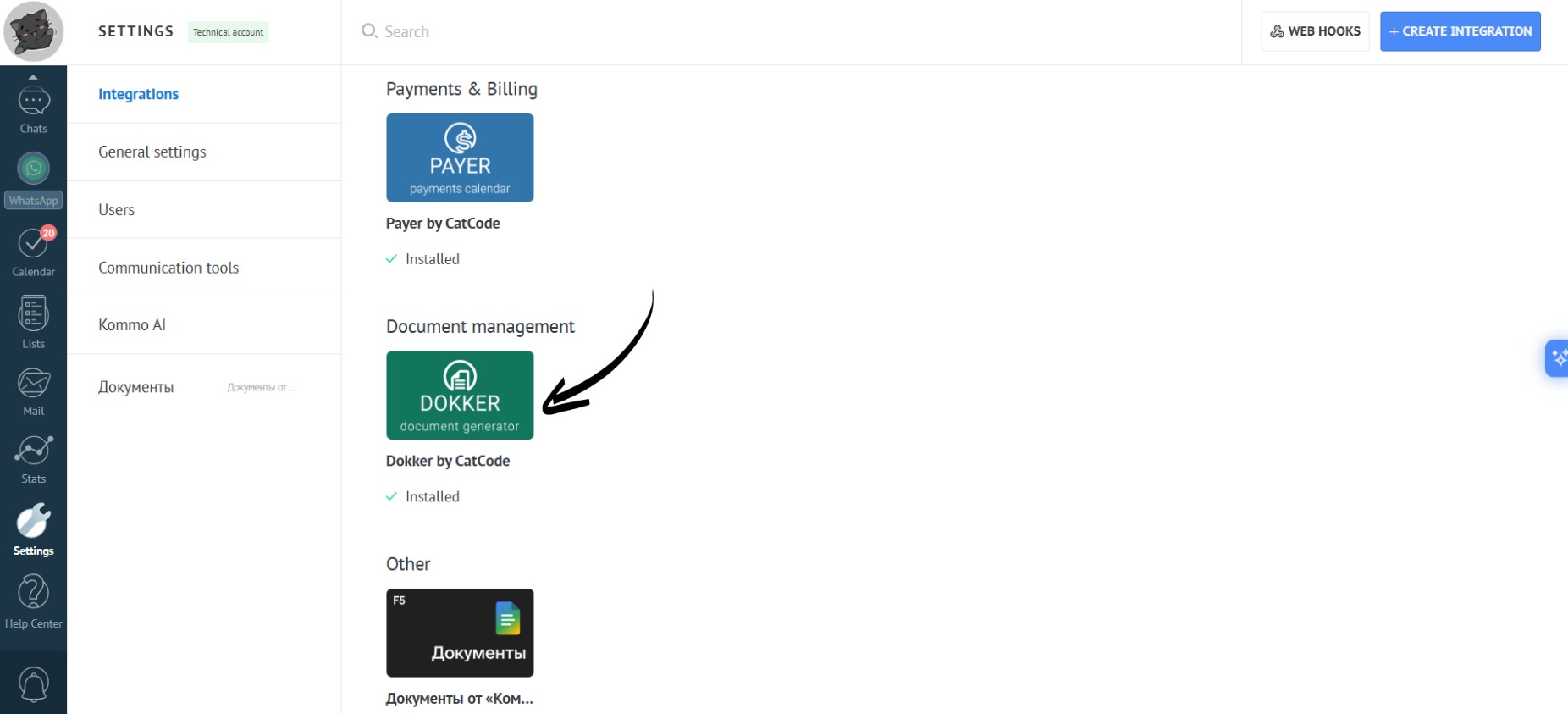
Task: Click the Create Integration button
Action: [x=1460, y=31]
